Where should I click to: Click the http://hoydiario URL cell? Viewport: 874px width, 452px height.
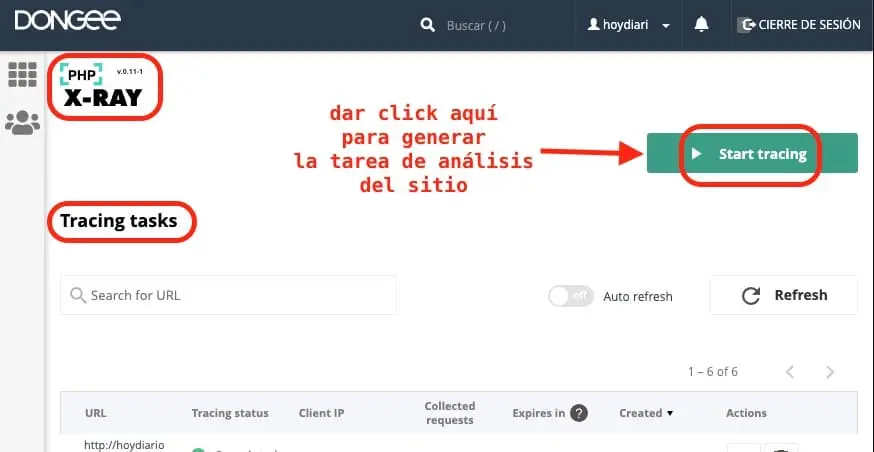(x=124, y=445)
